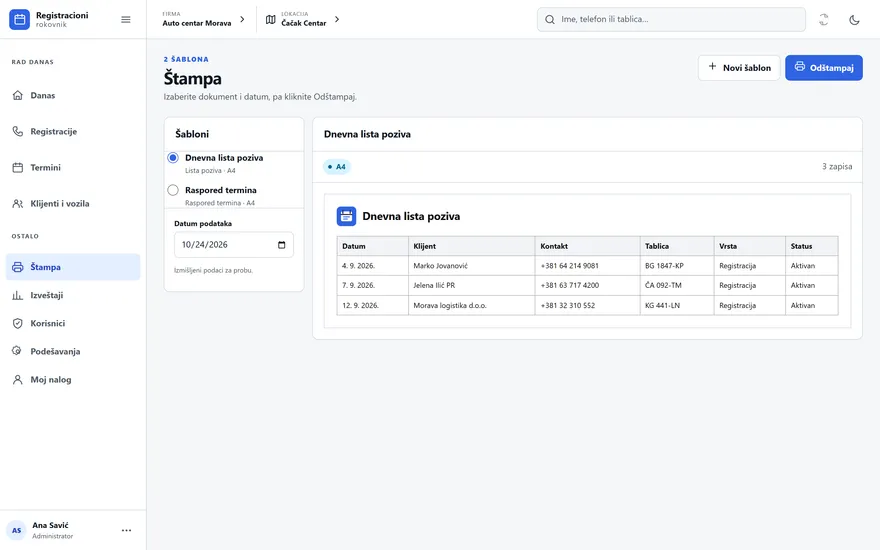Click the map icon next to Lokacija
Image resolution: width=880 pixels, height=550 pixels.
click(x=271, y=20)
